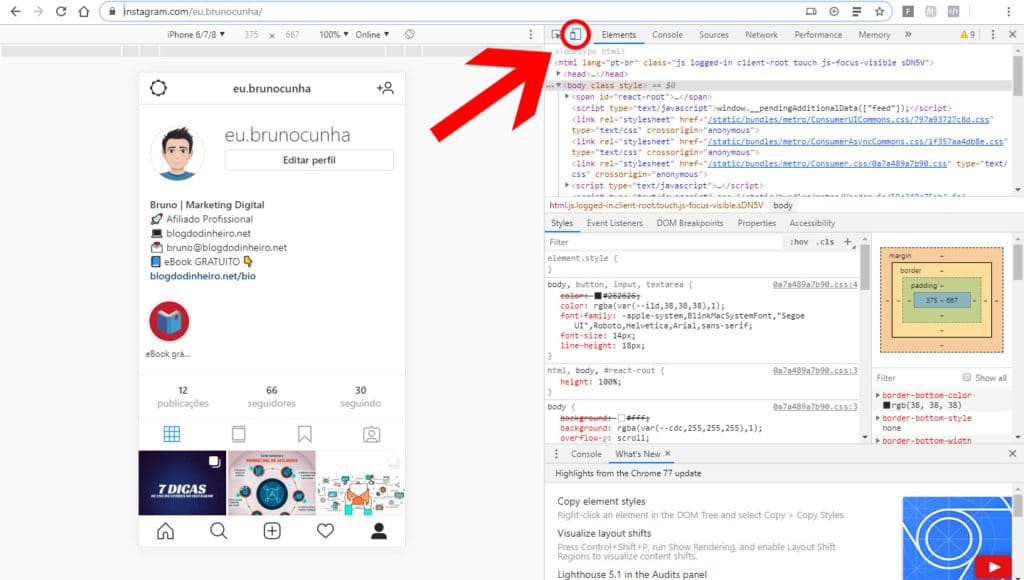The image size is (1024, 580).
Task: Click the browser back arrow
Action: coord(16,12)
